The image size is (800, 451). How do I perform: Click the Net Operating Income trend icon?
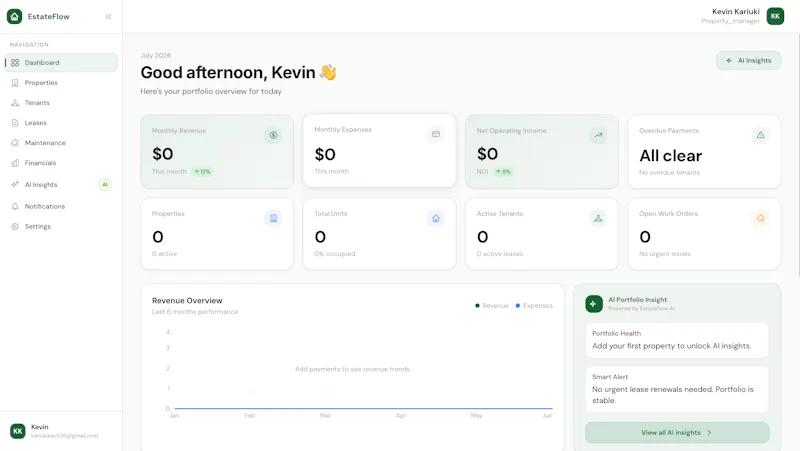pyautogui.click(x=598, y=135)
